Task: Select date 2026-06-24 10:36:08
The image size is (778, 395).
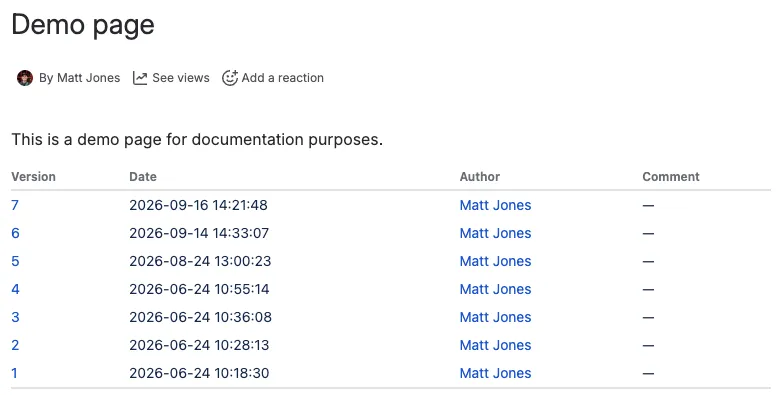Action: 200,317
